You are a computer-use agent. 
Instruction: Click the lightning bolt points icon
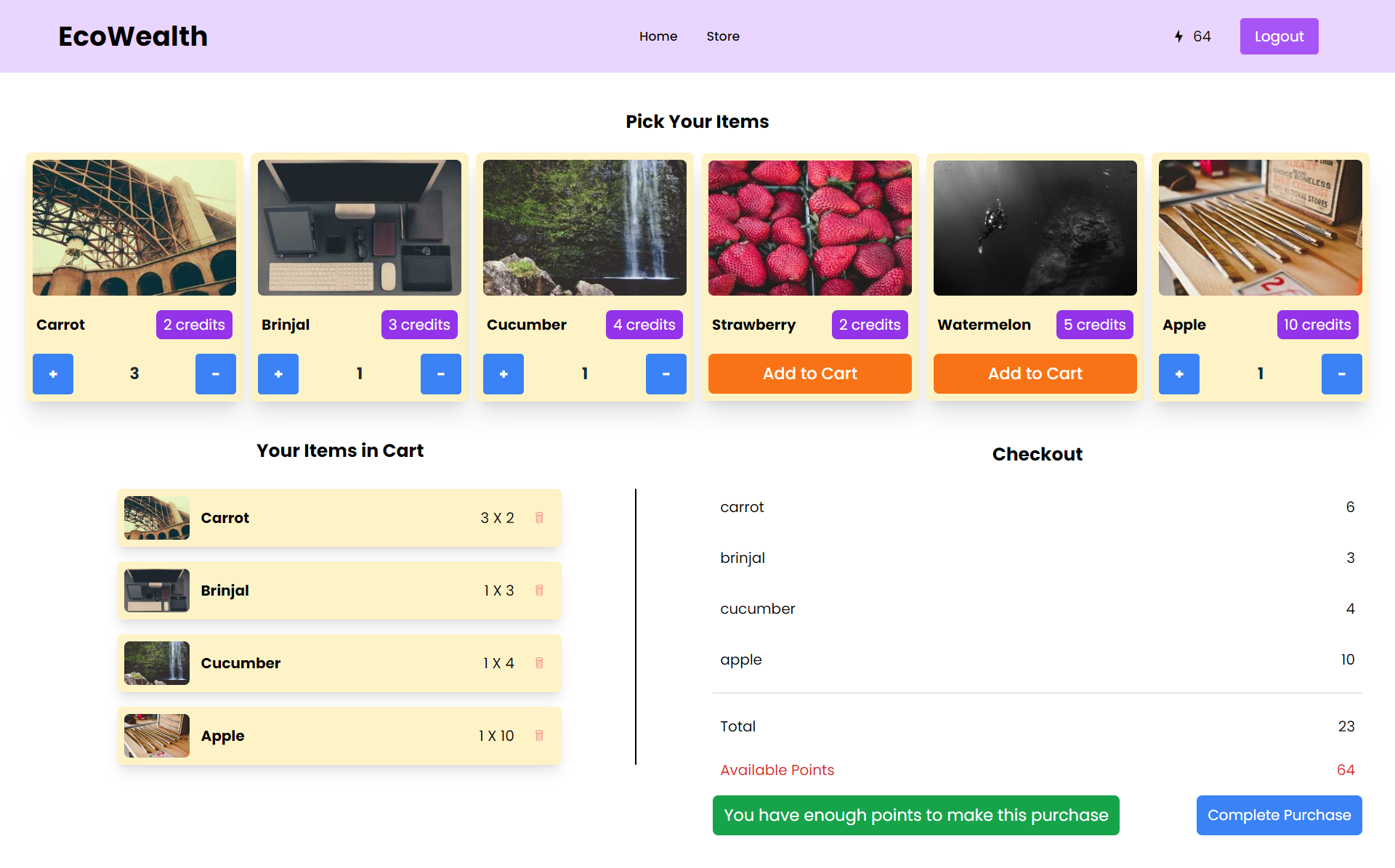tap(1178, 36)
